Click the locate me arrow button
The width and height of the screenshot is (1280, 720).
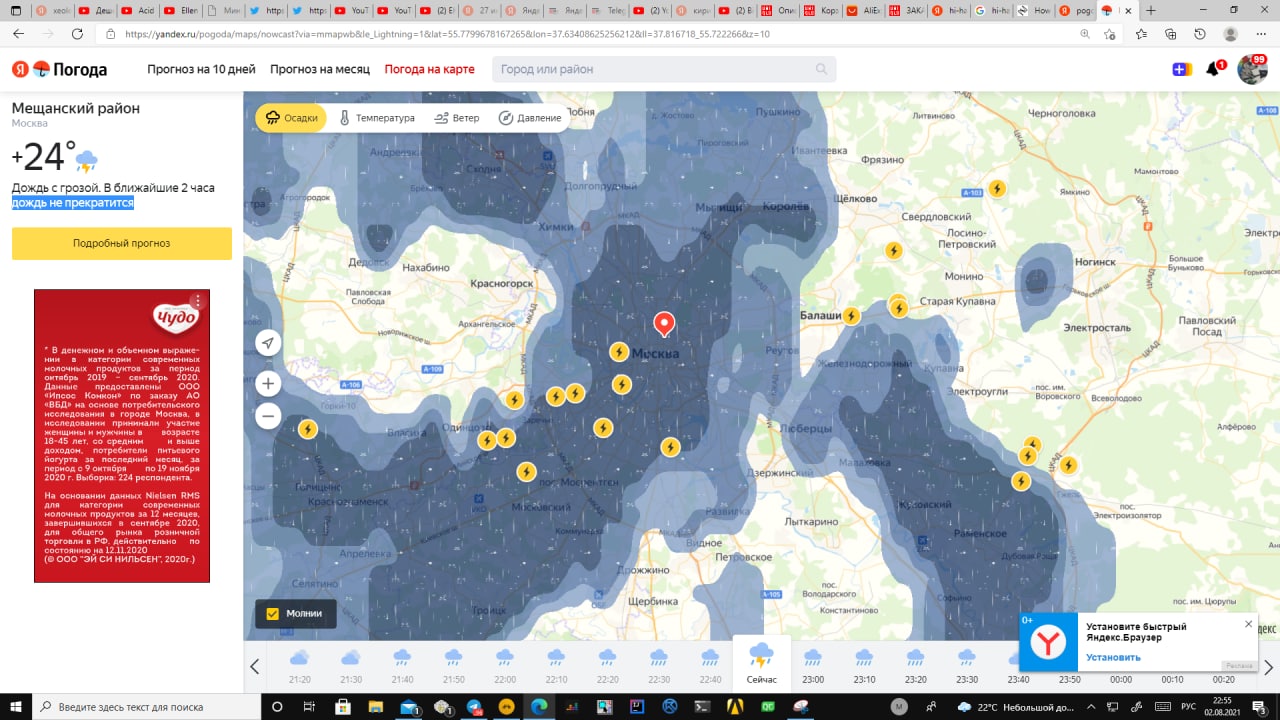[x=268, y=344]
